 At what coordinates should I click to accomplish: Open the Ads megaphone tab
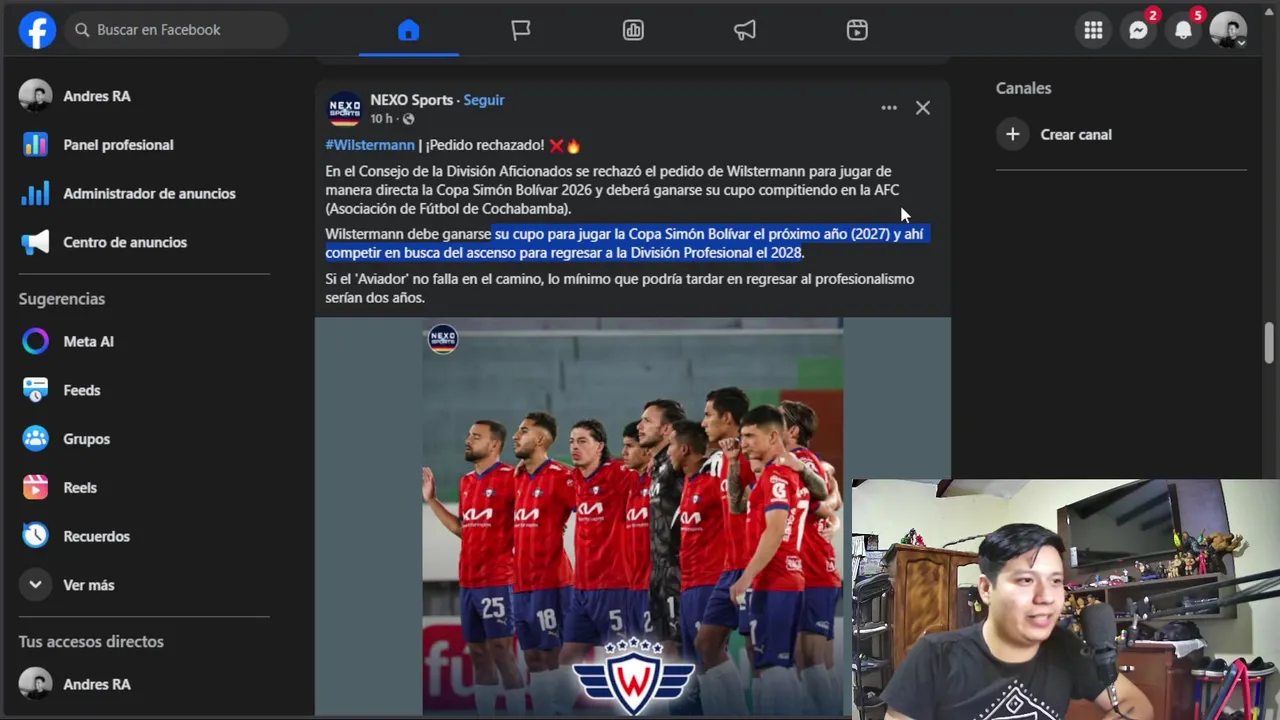click(x=745, y=30)
